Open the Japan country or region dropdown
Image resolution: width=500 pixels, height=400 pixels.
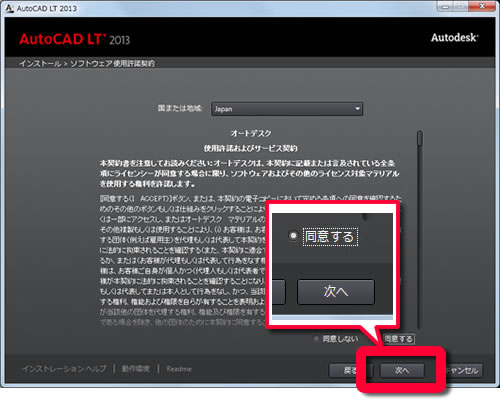click(287, 109)
